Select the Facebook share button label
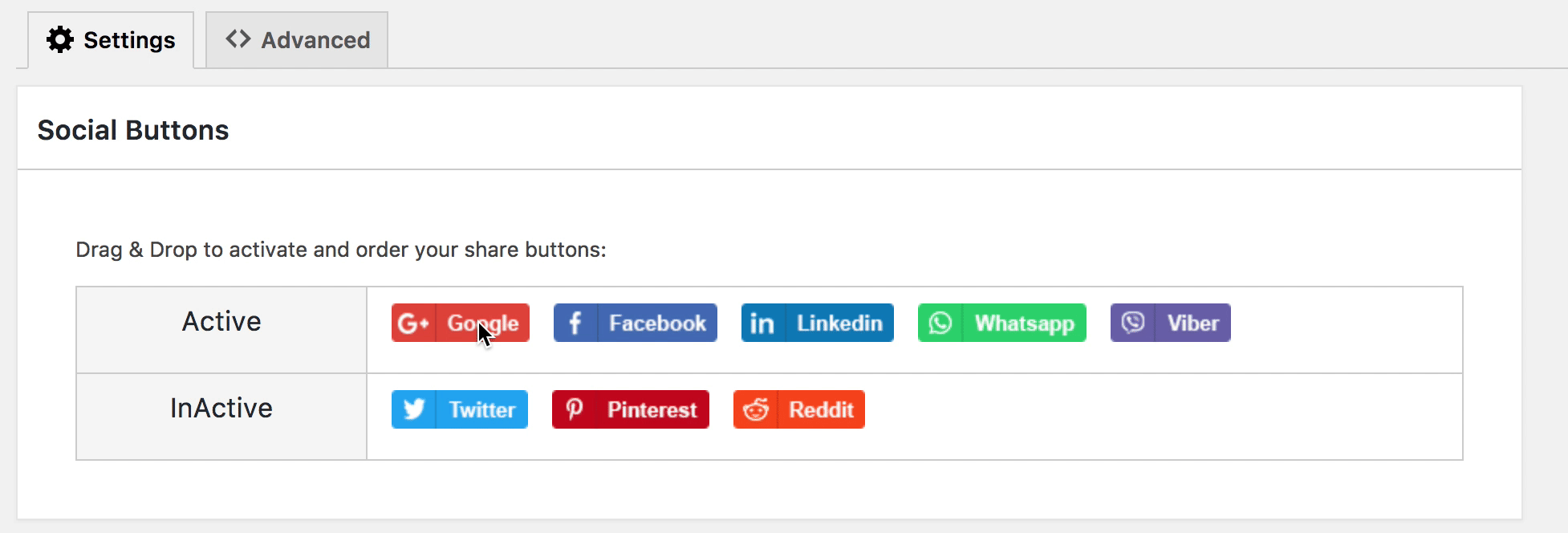 click(657, 323)
